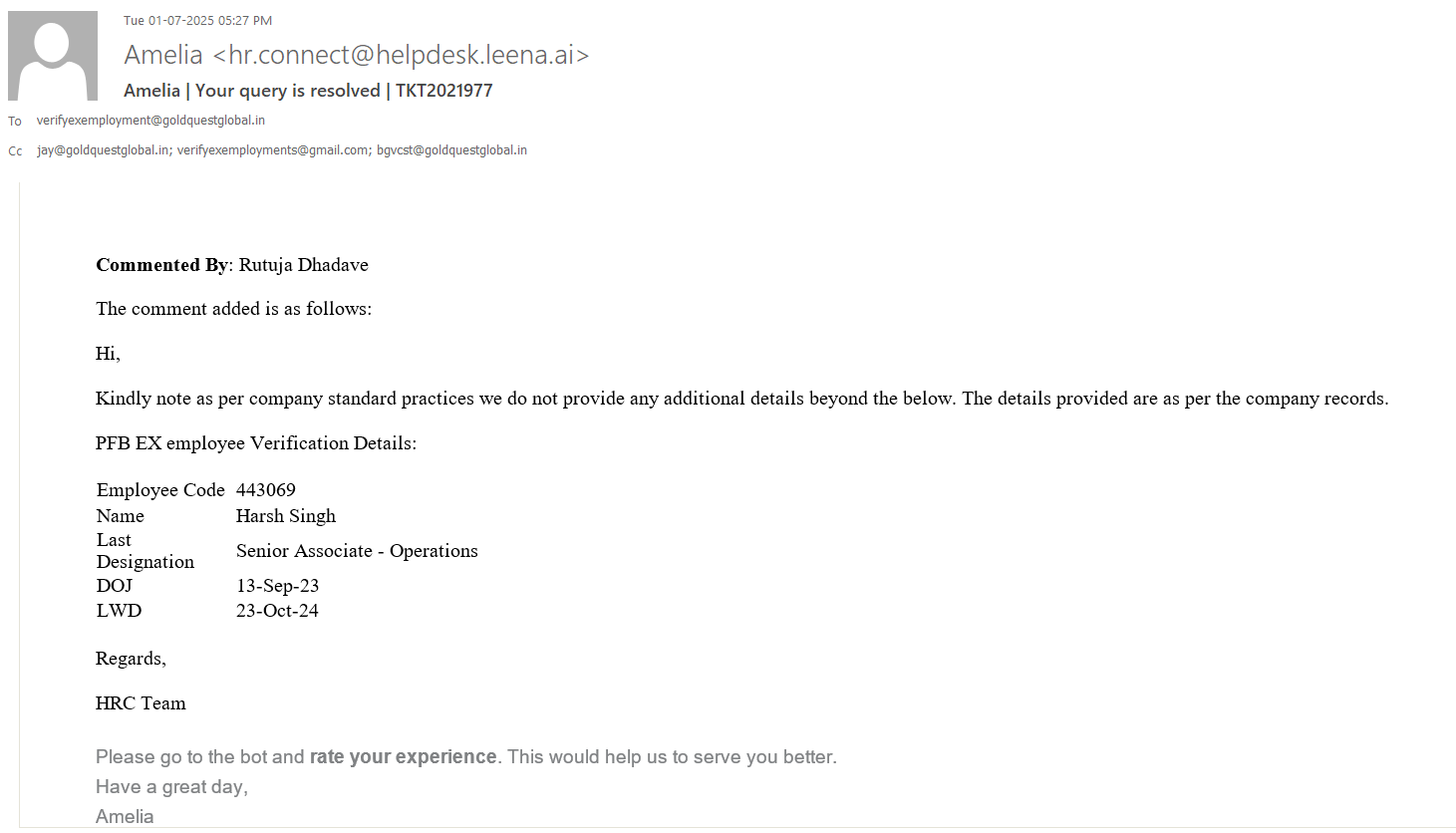This screenshot has height=833, width=1456.
Task: Click the 'To' label in header
Action: tap(15, 122)
